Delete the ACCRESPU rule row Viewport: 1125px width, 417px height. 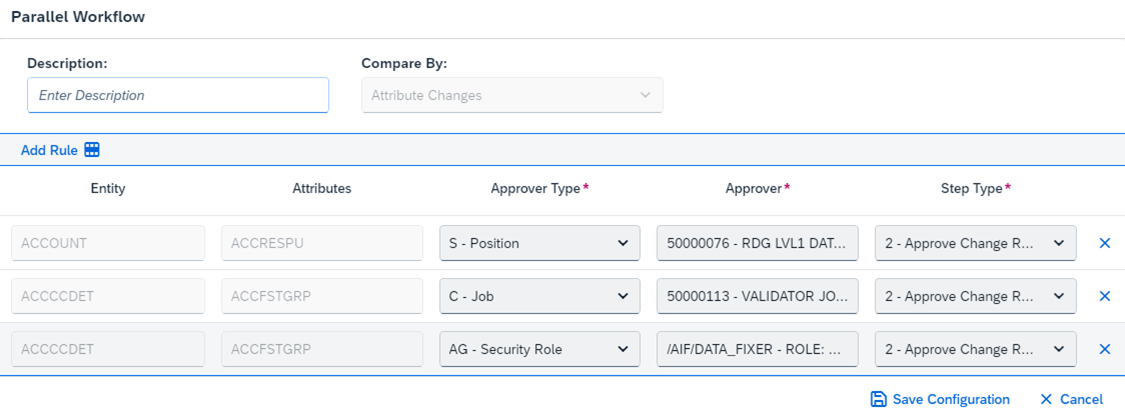(x=1105, y=243)
